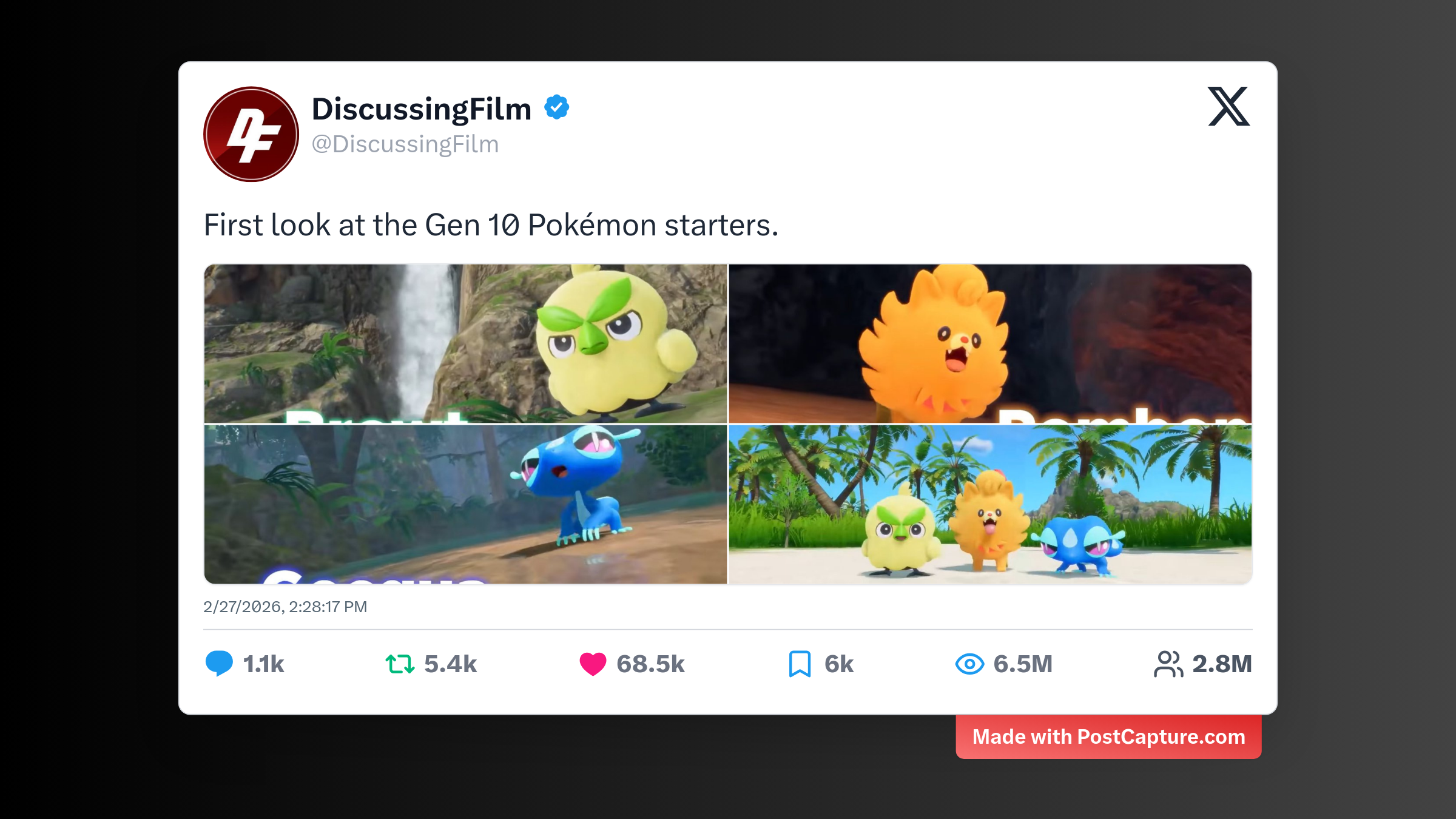Image resolution: width=1456 pixels, height=819 pixels.
Task: Click the 5.4k retweets count
Action: [x=450, y=664]
